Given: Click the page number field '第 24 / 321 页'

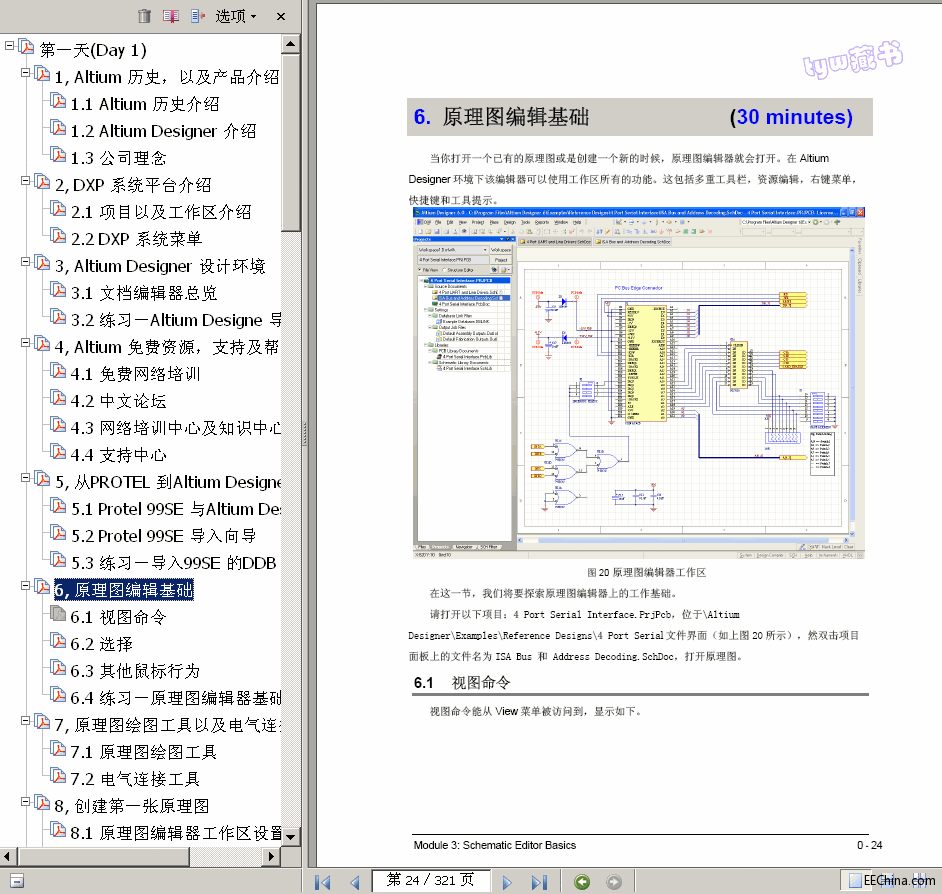Looking at the screenshot, I should point(430,880).
